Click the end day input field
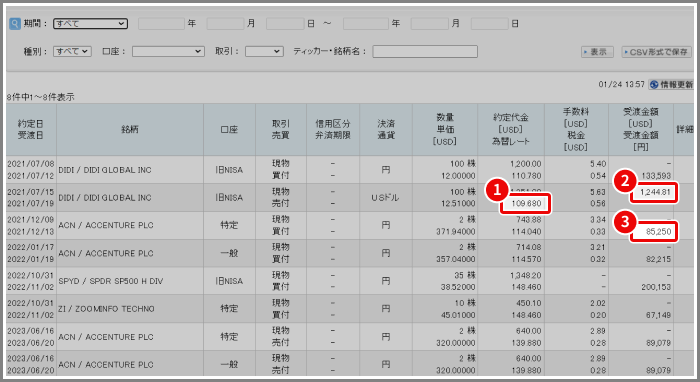700x382 pixels. click(490, 24)
